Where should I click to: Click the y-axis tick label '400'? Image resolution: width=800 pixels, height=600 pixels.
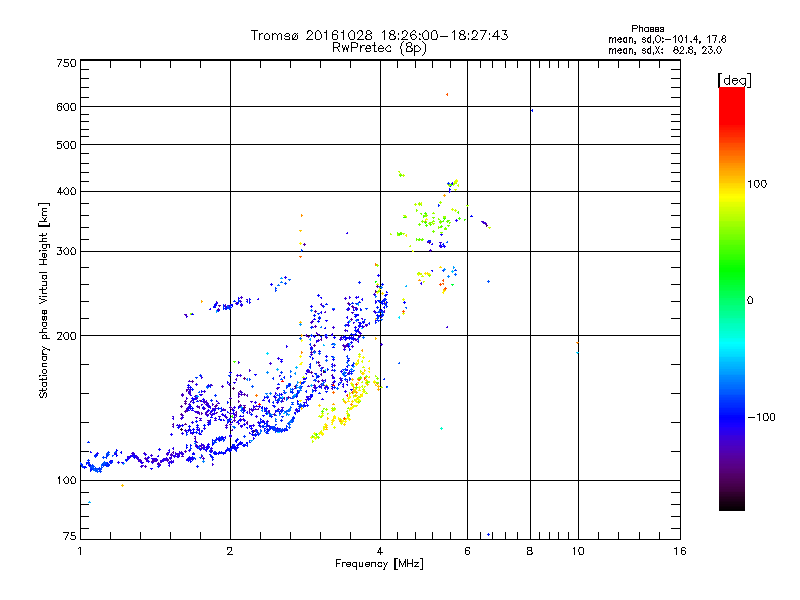66,192
